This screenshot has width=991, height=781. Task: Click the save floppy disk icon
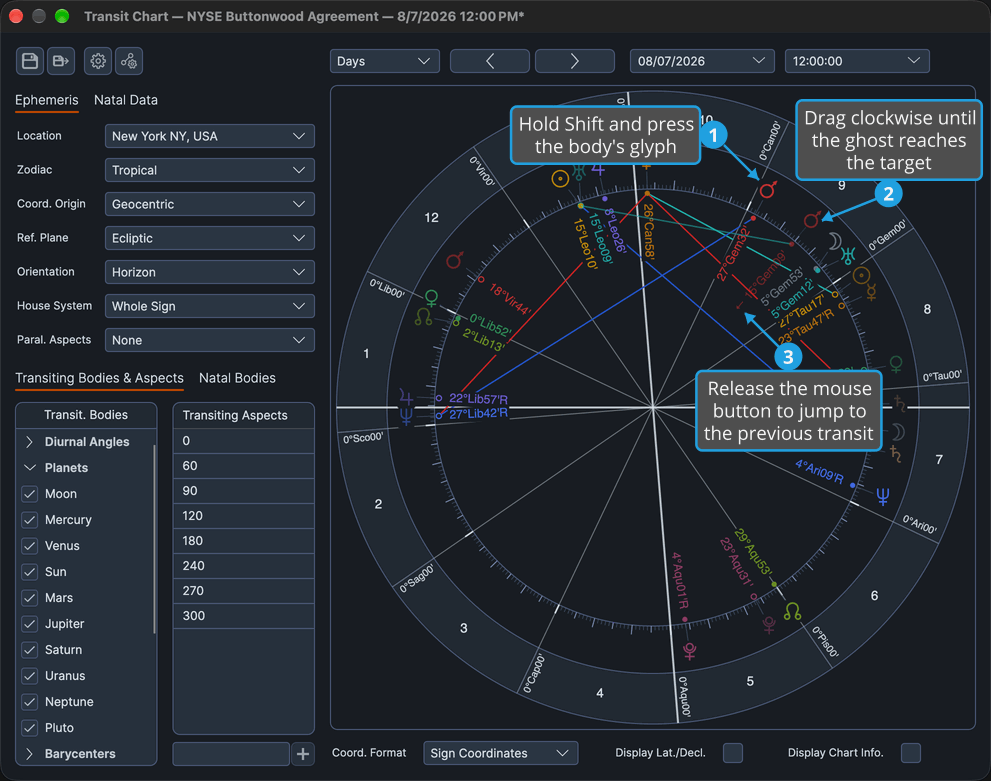30,61
